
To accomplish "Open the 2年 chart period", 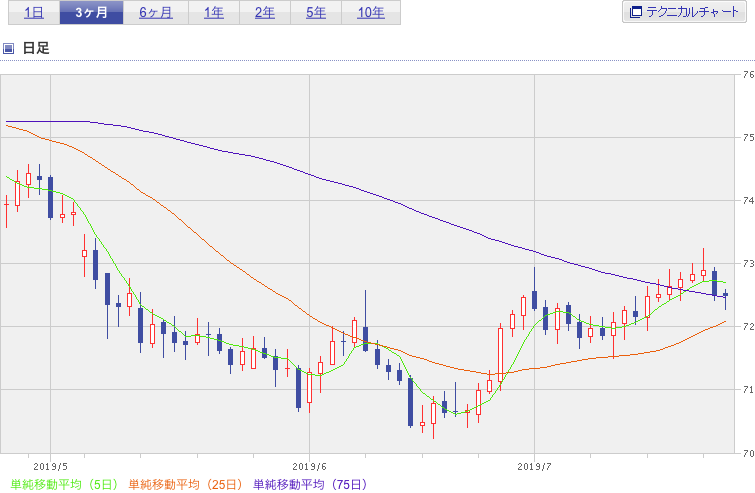I will [265, 13].
